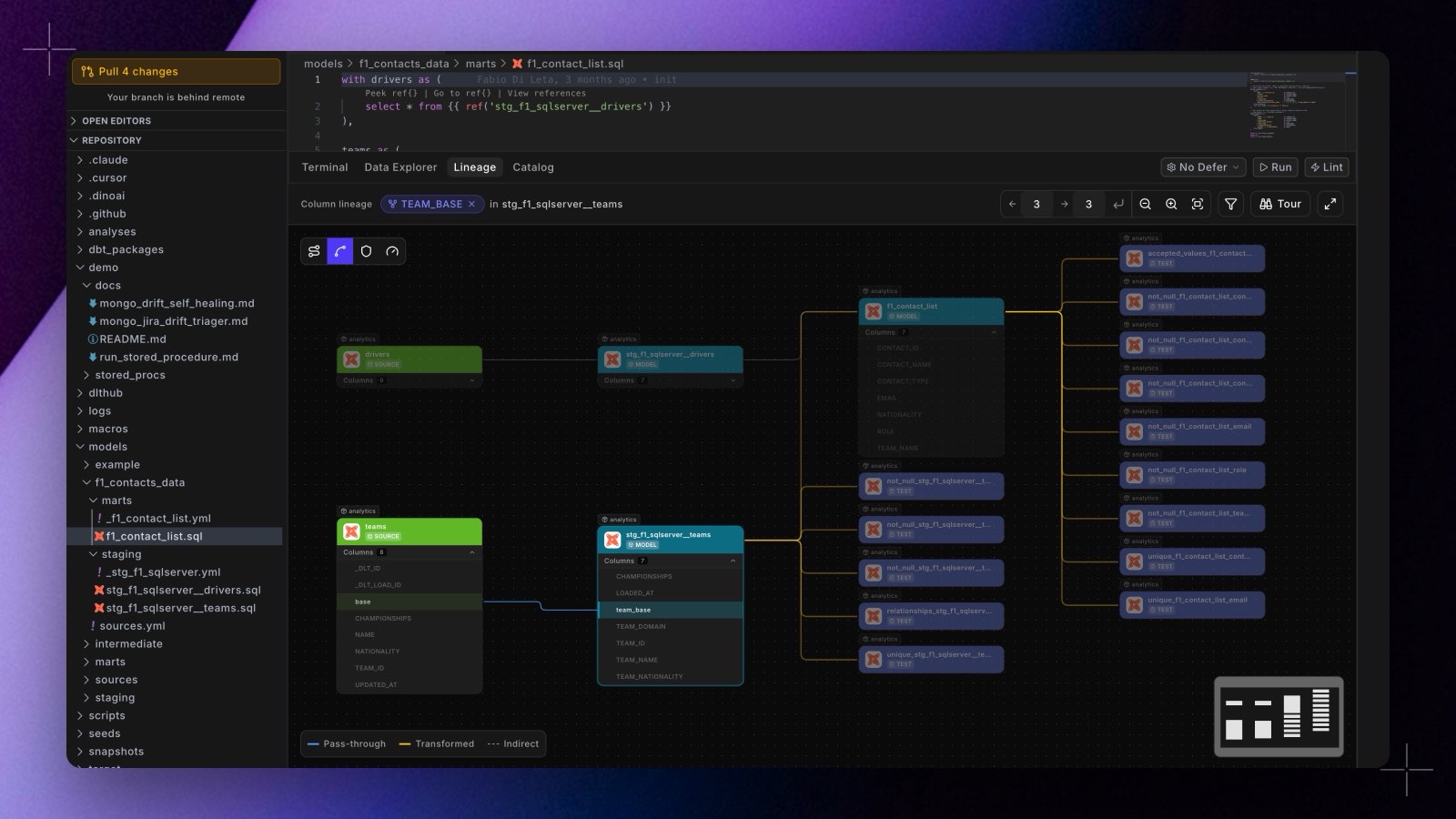The width and height of the screenshot is (1456, 819).
Task: Switch to the Data Explorer tab
Action: tap(400, 167)
